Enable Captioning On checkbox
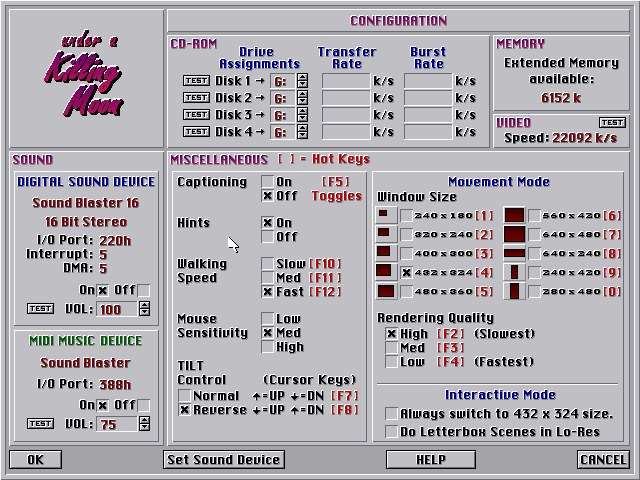Image resolution: width=640 pixels, height=480 pixels. tap(267, 182)
